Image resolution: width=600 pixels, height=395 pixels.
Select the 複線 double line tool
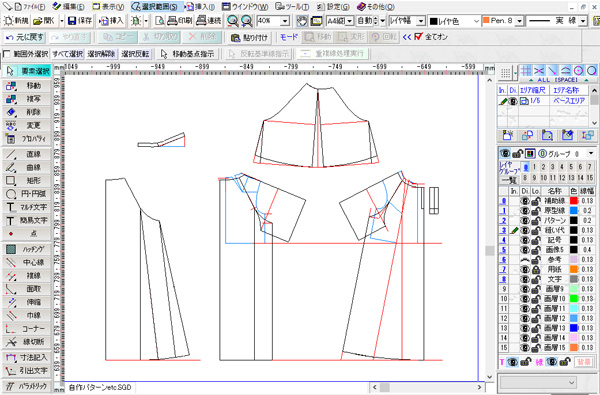tap(27, 276)
